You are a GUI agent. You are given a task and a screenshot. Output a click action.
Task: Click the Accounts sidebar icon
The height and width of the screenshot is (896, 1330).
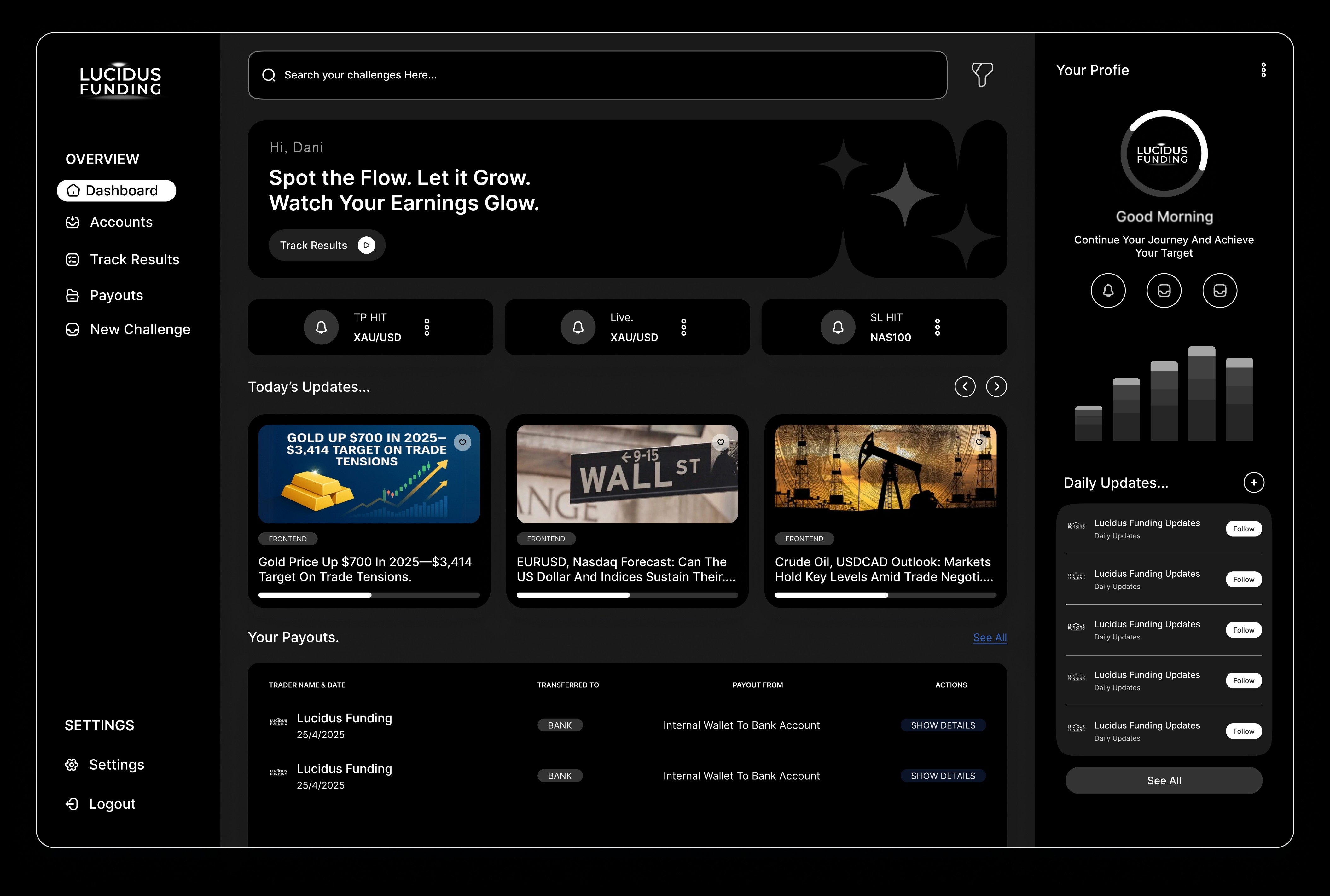click(73, 222)
